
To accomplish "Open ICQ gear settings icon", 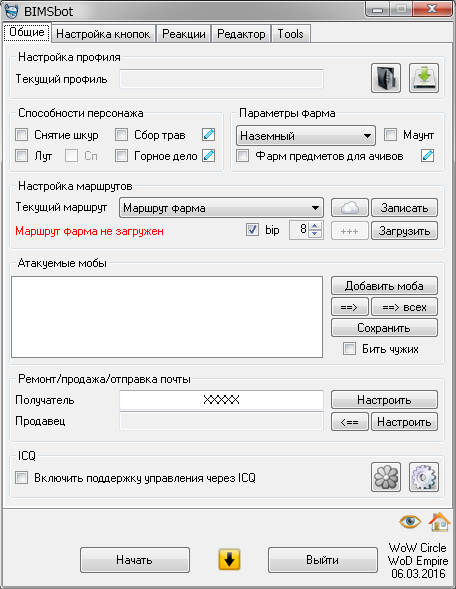I will pyautogui.click(x=424, y=477).
